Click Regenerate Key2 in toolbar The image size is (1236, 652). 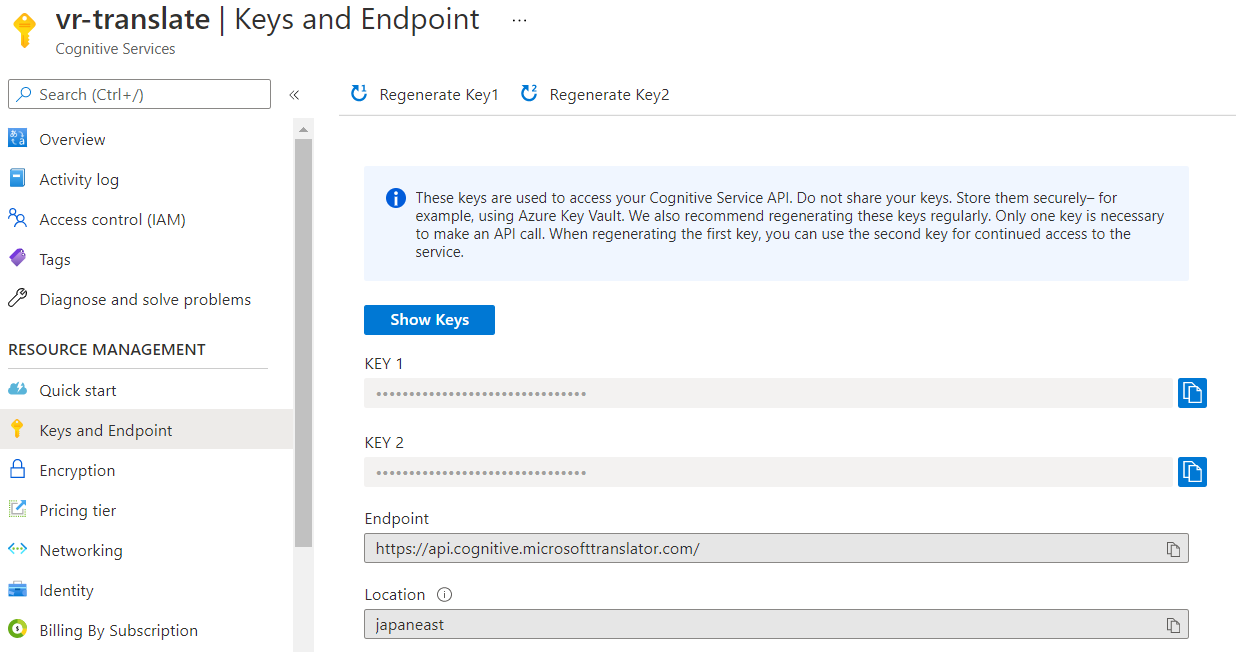click(596, 95)
